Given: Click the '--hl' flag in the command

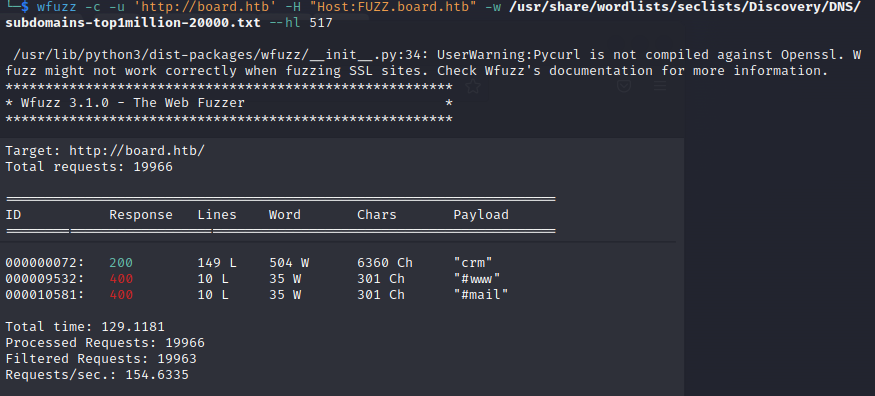Looking at the screenshot, I should click(285, 23).
